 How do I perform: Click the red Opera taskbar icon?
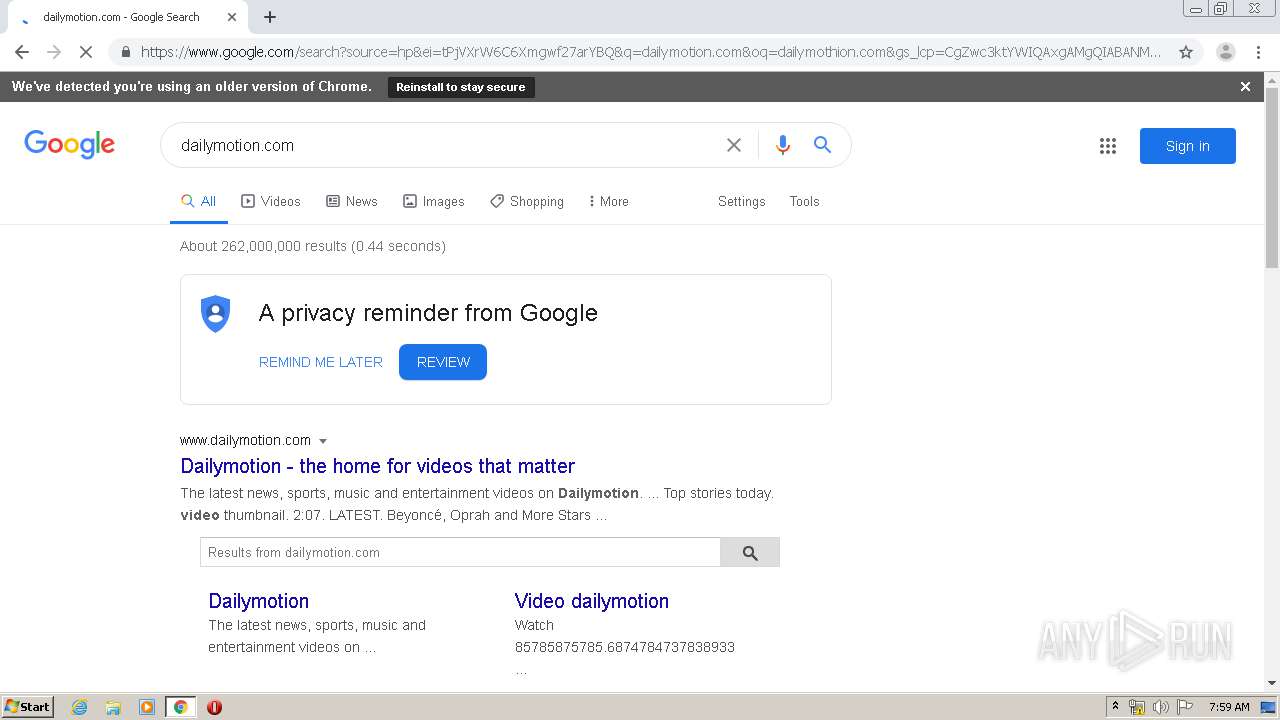[x=214, y=707]
